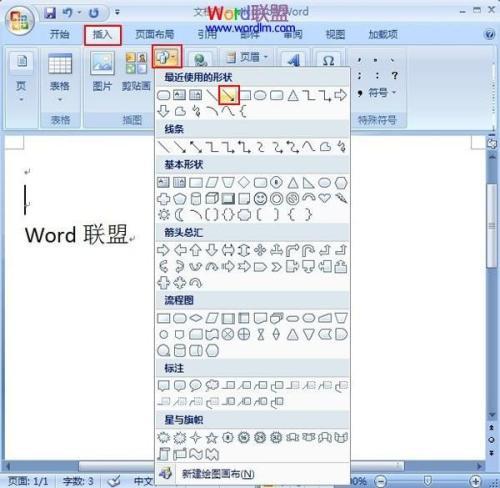The height and width of the screenshot is (488, 500).
Task: Pick the smiley face basic shape
Action: coord(260,199)
